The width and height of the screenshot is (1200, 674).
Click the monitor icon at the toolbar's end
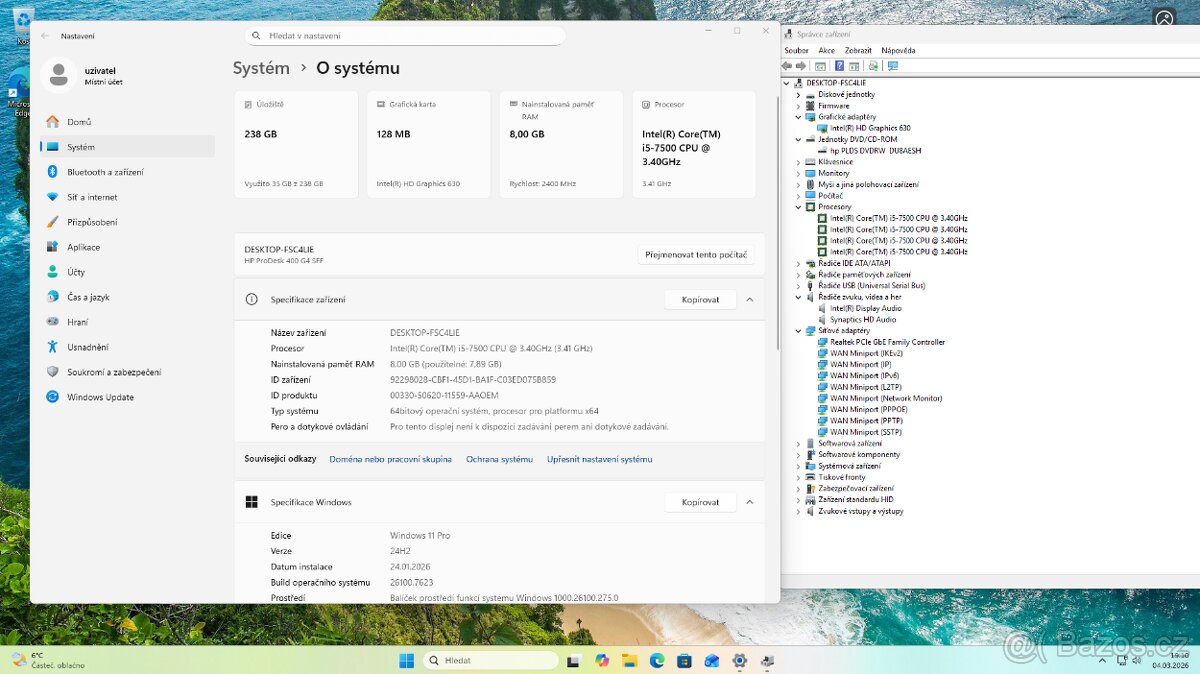(x=893, y=66)
